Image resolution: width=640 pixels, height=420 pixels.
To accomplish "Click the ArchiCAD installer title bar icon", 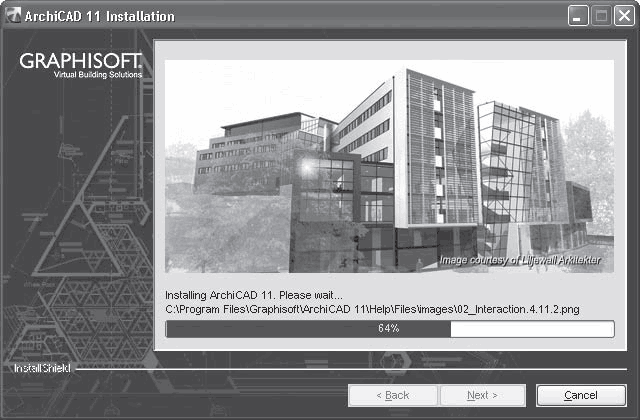I will (14, 16).
